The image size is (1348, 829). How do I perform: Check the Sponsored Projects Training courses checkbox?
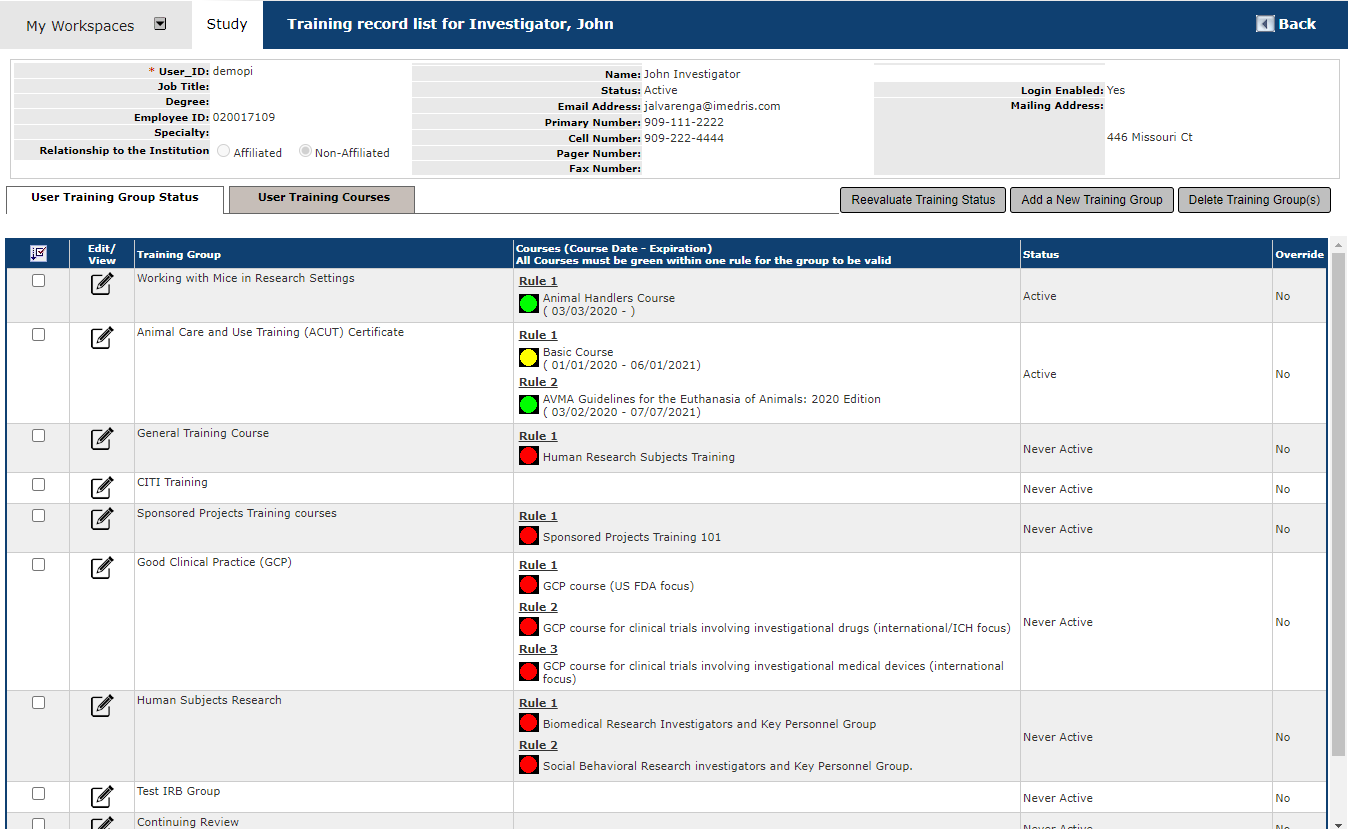point(39,516)
